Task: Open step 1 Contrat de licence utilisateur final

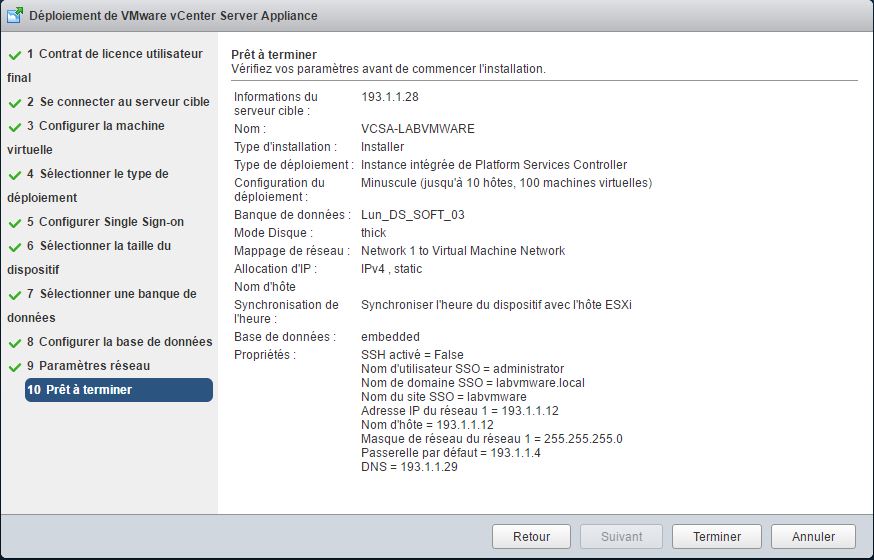Action: 105,66
